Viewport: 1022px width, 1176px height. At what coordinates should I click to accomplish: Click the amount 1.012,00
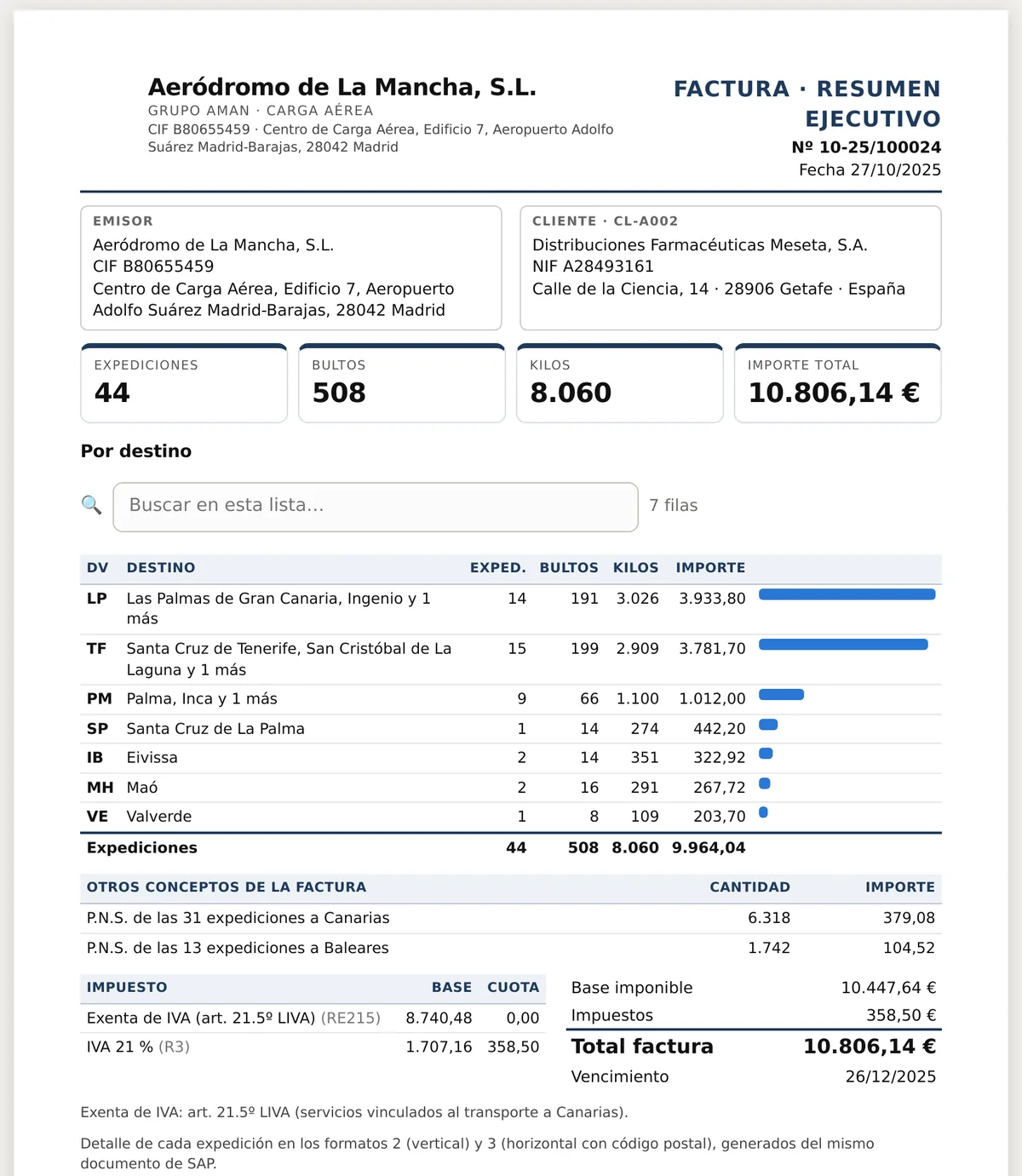pyautogui.click(x=712, y=699)
